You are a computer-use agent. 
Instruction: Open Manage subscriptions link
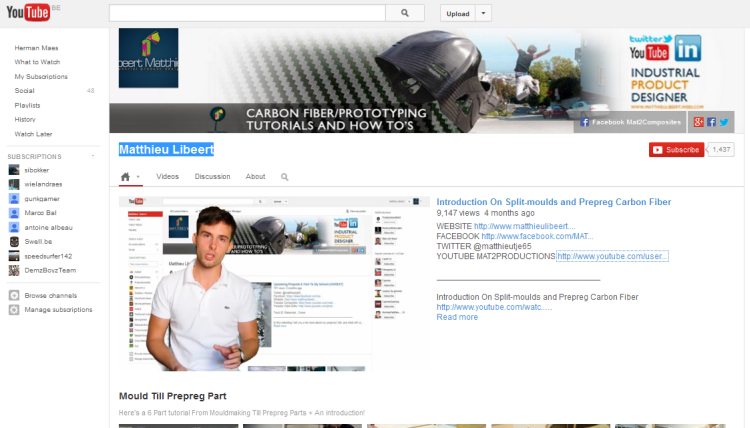point(58,310)
